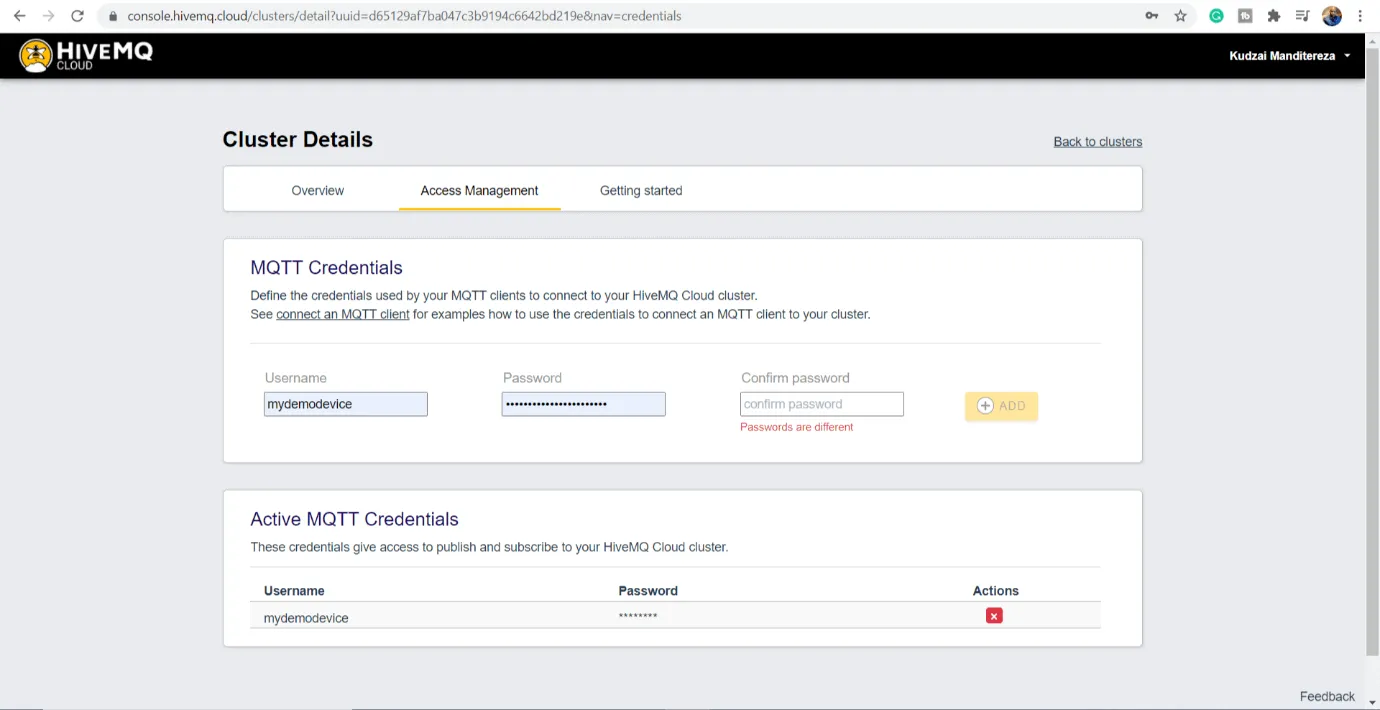Open the Extensions puzzle icon
The width and height of the screenshot is (1380, 710).
[1273, 16]
